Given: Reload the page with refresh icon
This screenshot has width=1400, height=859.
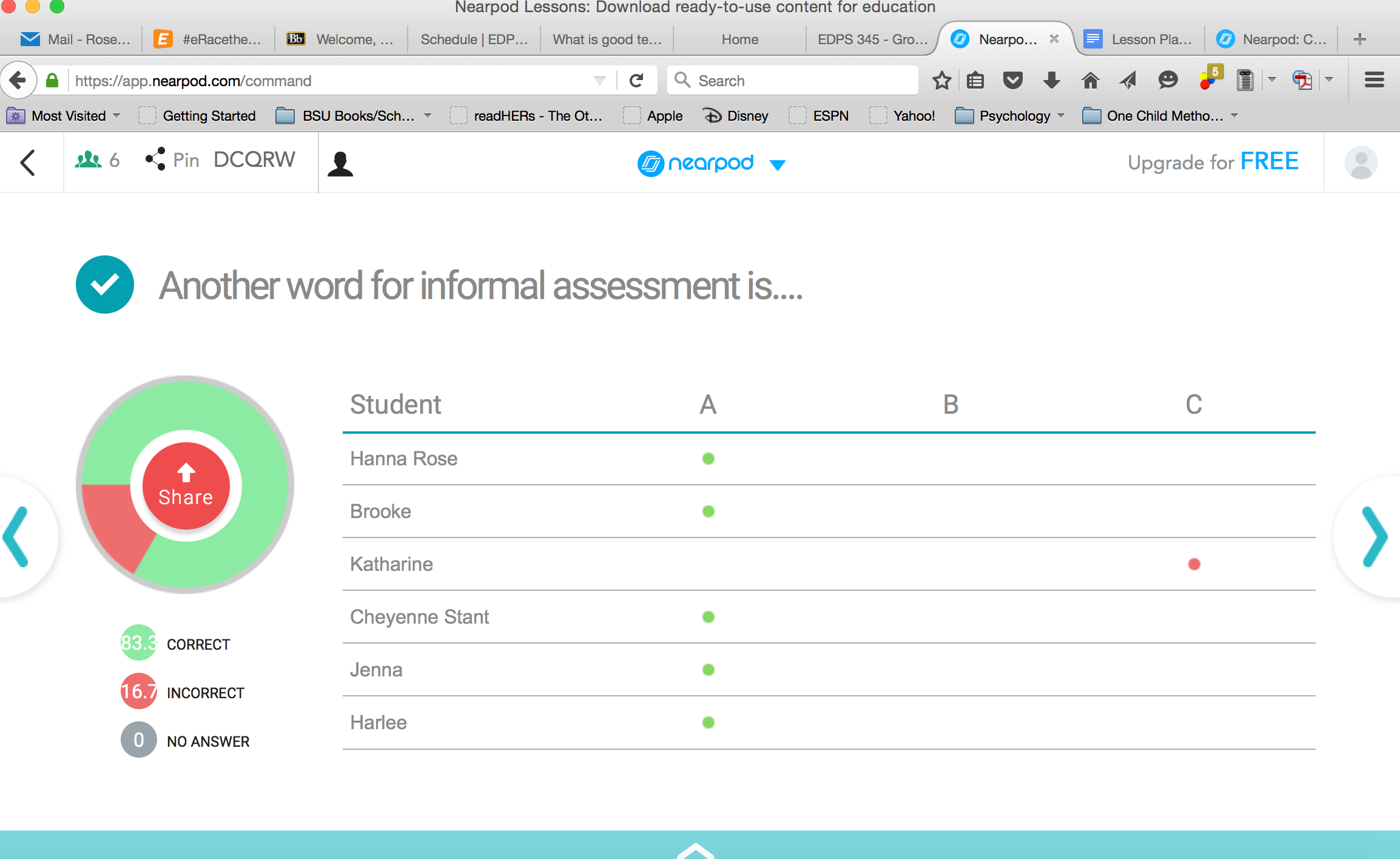Looking at the screenshot, I should [636, 81].
